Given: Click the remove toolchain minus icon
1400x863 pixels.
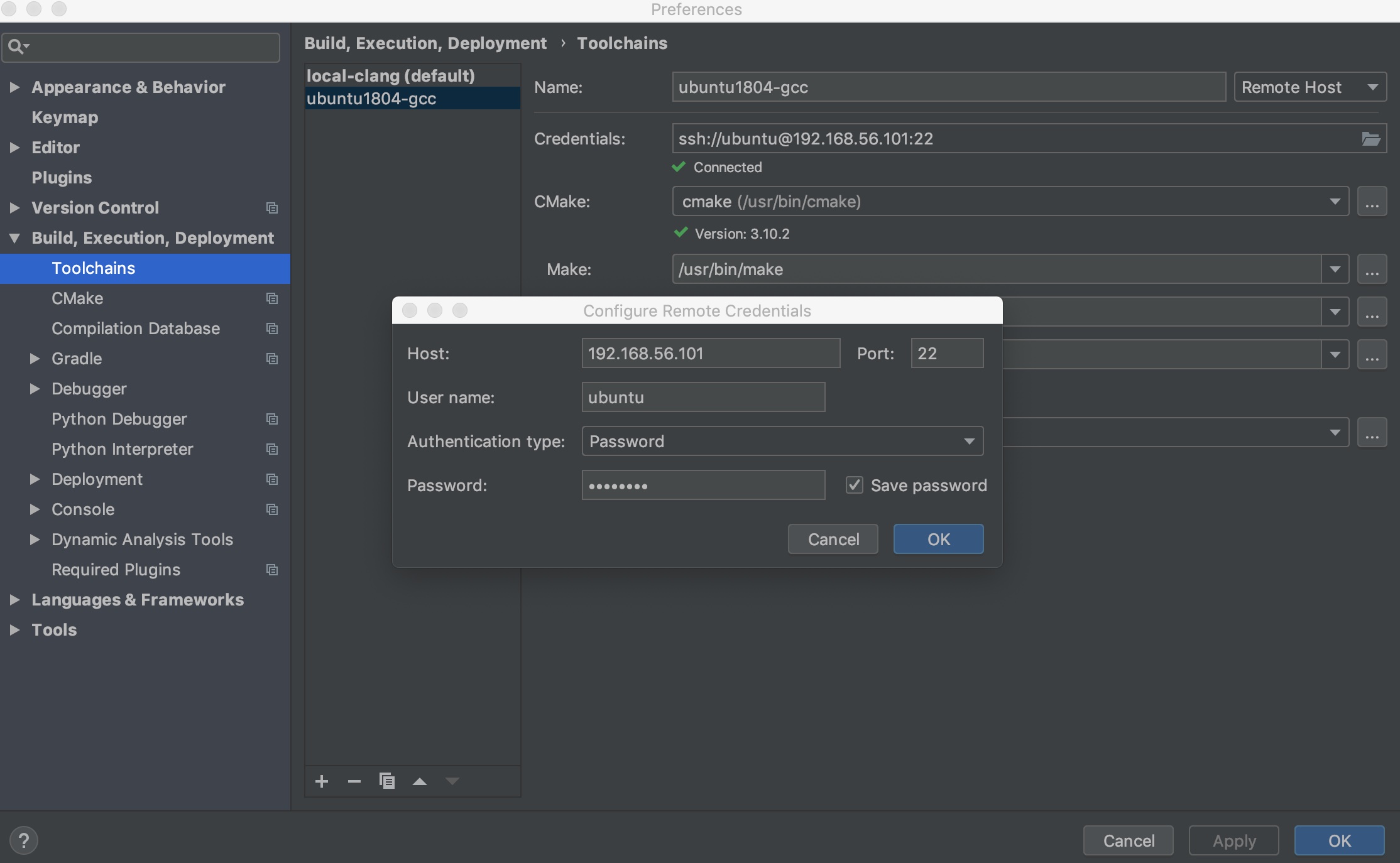Looking at the screenshot, I should (x=354, y=781).
